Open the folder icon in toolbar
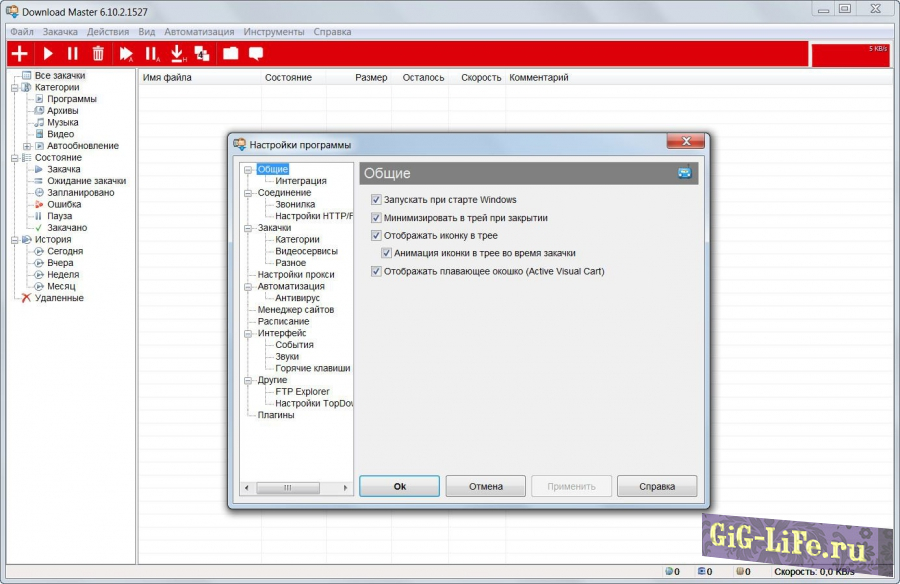 [x=231, y=54]
